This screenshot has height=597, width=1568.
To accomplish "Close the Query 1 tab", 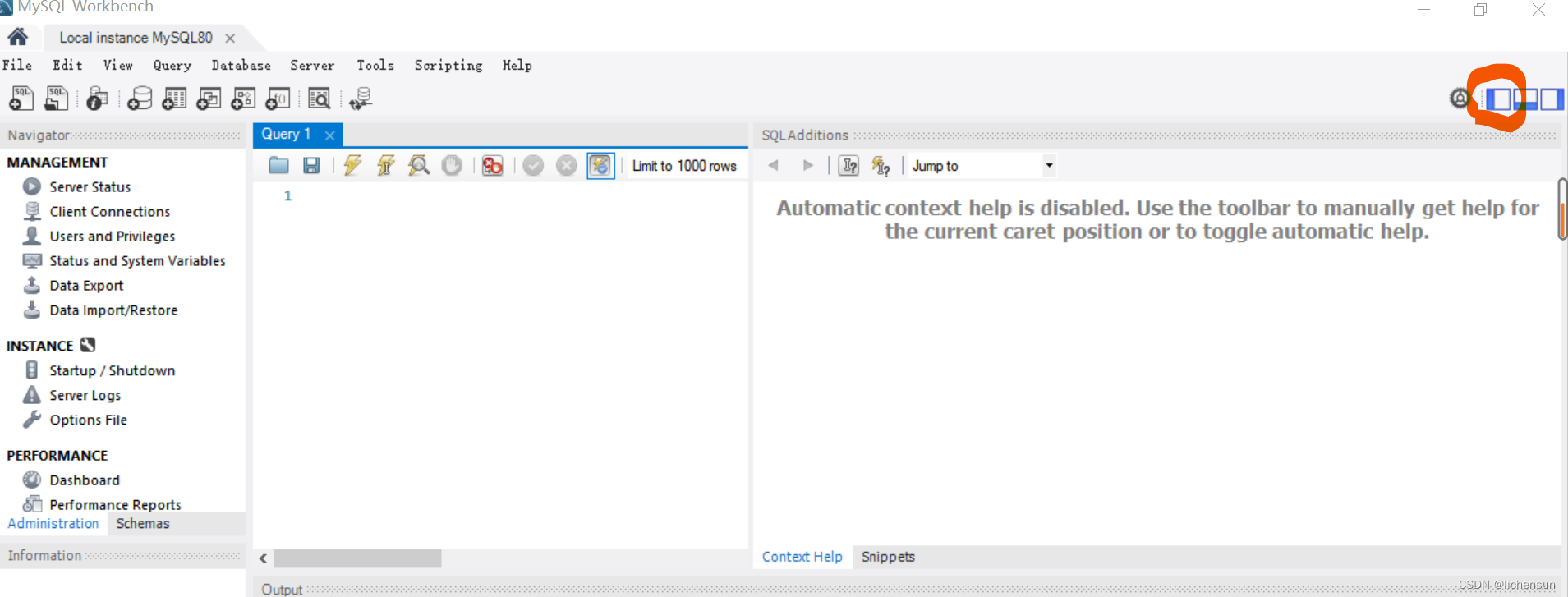I will pyautogui.click(x=329, y=135).
